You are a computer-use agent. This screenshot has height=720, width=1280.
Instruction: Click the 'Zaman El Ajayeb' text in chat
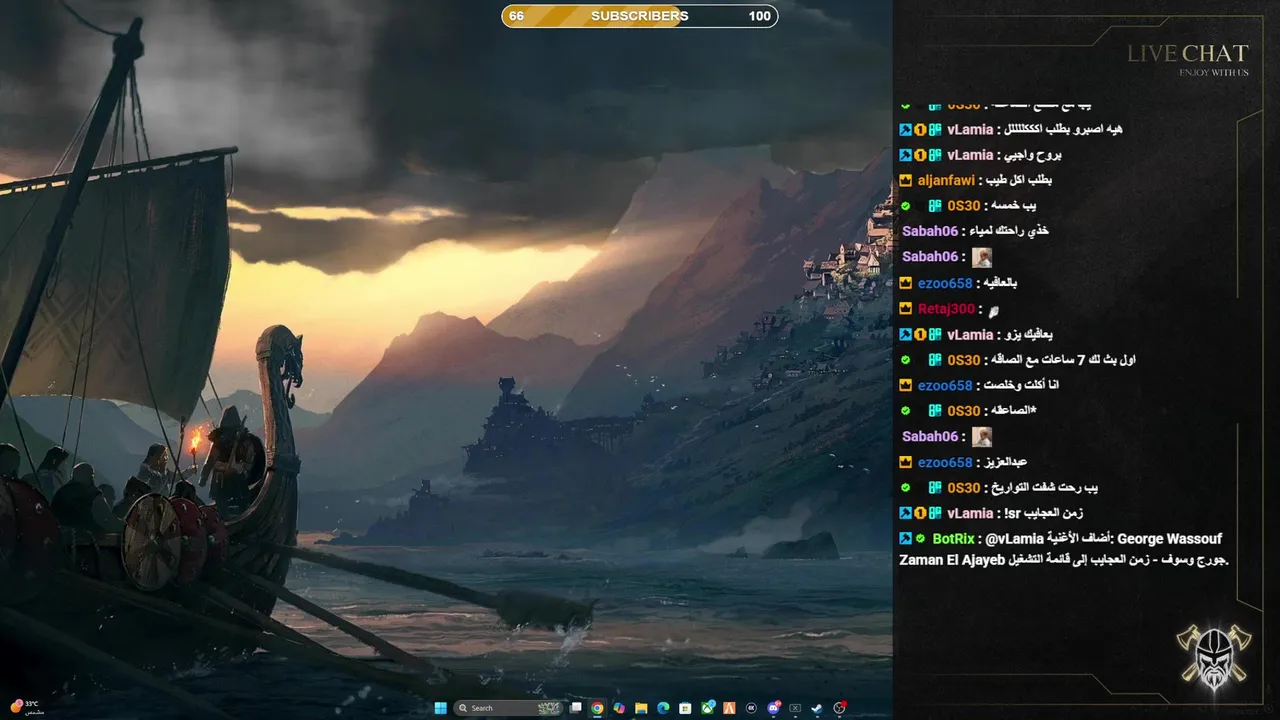950,560
